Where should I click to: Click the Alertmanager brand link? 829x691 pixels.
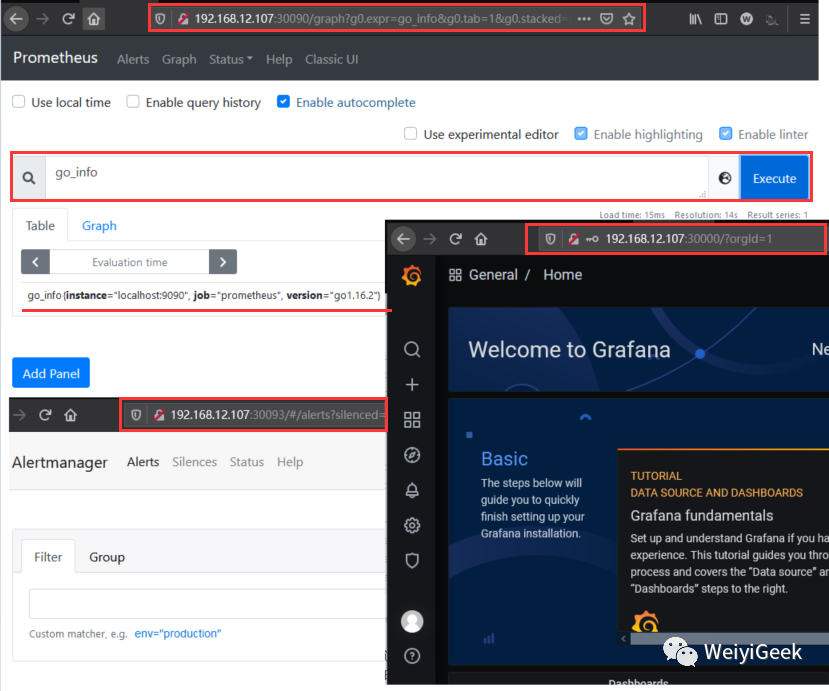pos(59,463)
